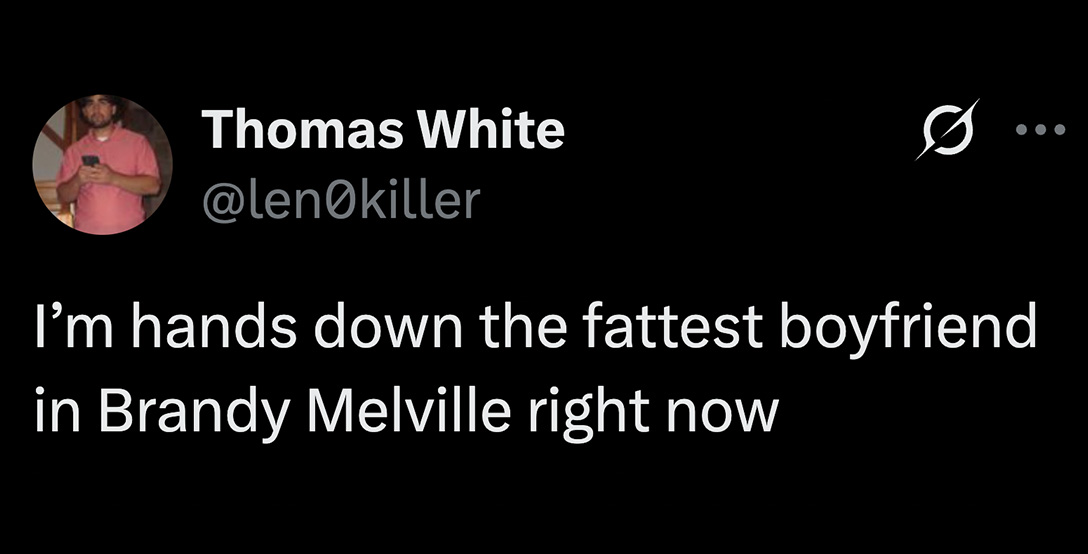Click Thomas White's profile picture
This screenshot has height=554, width=1088.
tap(103, 165)
